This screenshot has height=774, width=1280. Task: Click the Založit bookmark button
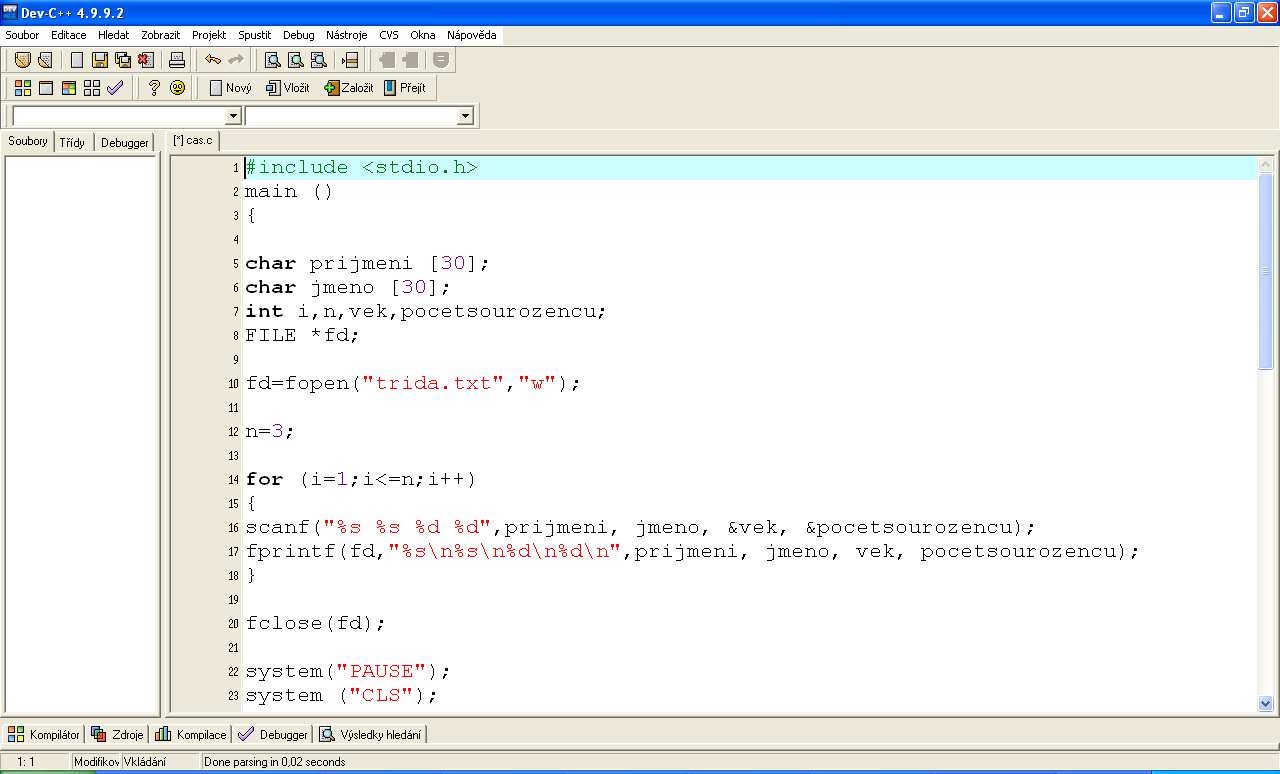[x=349, y=88]
